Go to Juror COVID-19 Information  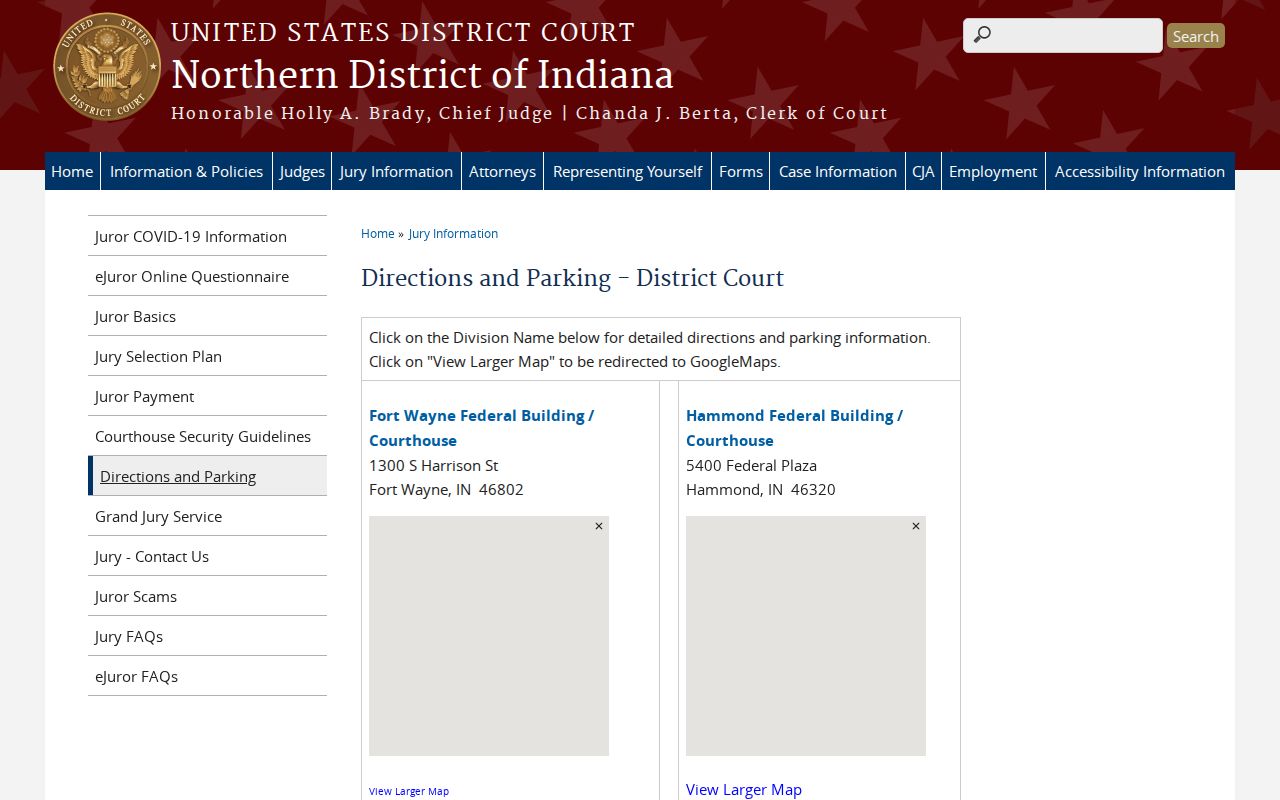207,236
